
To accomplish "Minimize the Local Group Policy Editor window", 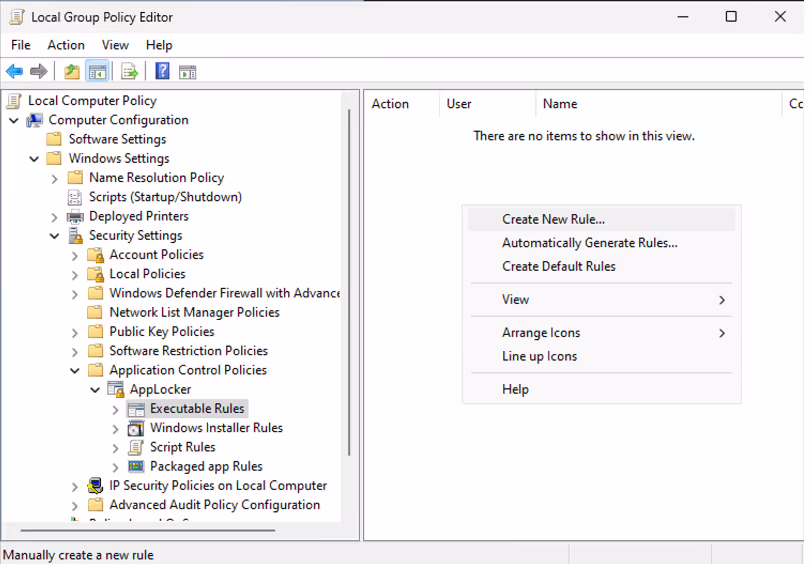I will [x=683, y=17].
